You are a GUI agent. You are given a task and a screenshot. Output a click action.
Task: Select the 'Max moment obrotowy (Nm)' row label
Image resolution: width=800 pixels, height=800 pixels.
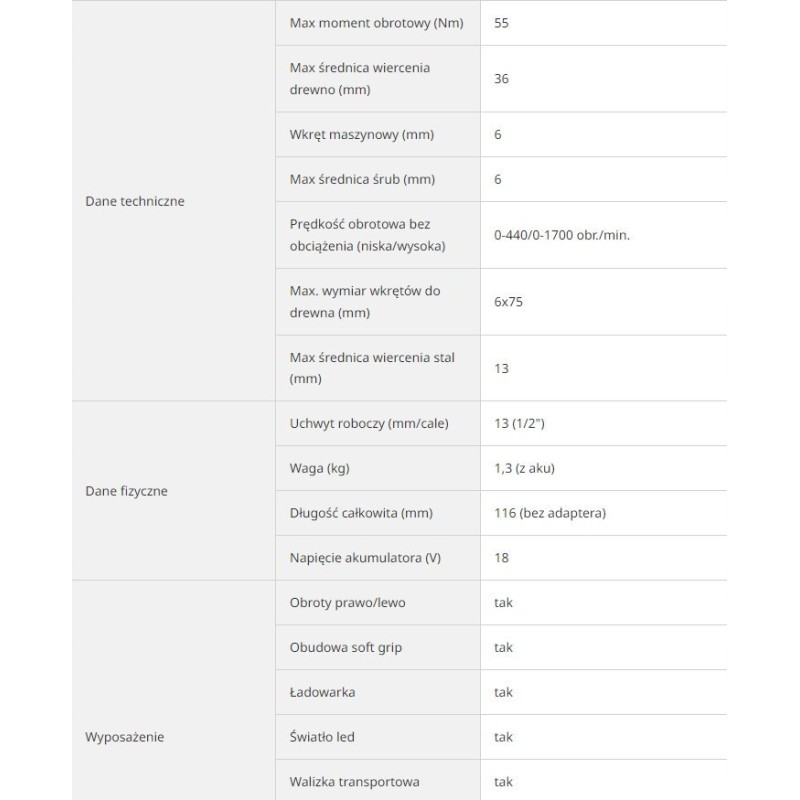click(376, 23)
